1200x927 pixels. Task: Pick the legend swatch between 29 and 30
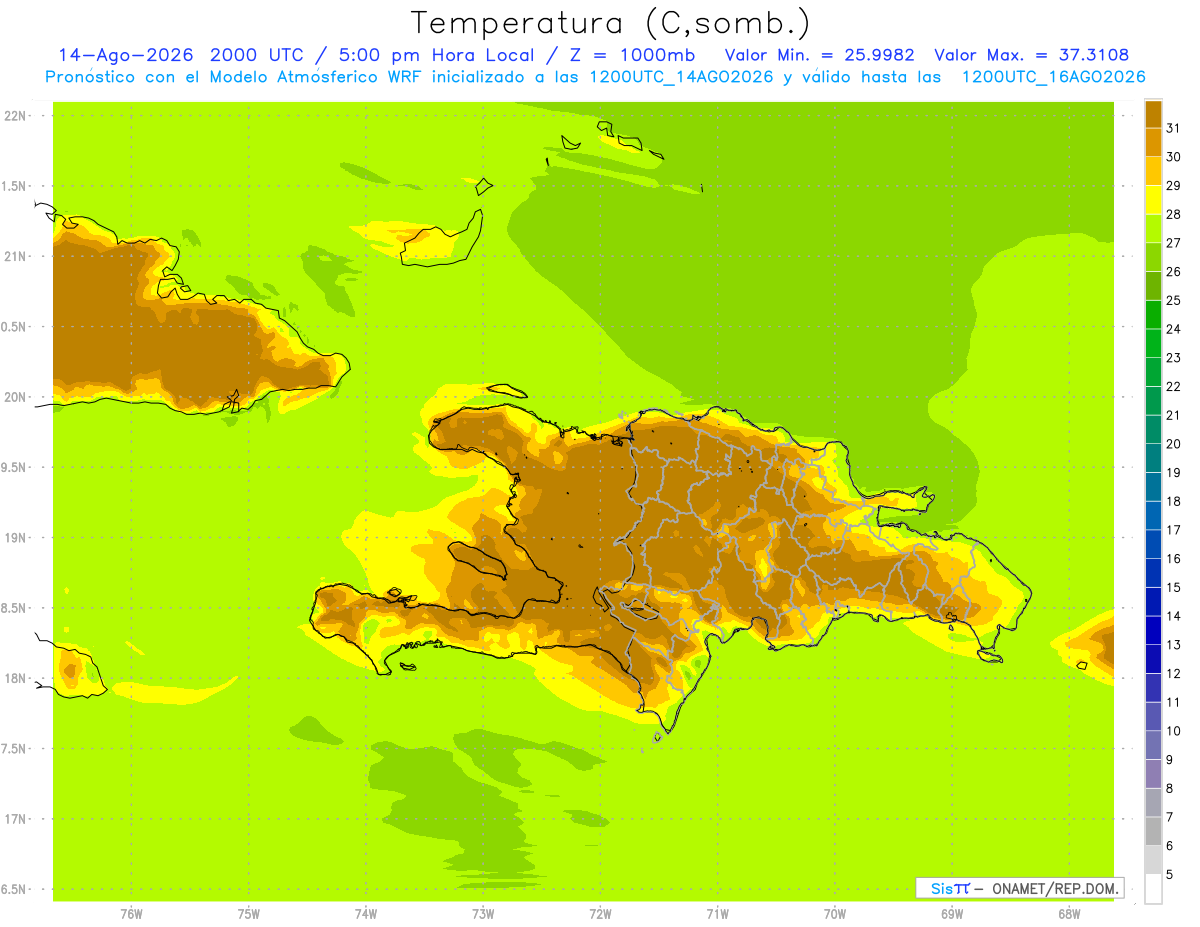[x=1153, y=171]
